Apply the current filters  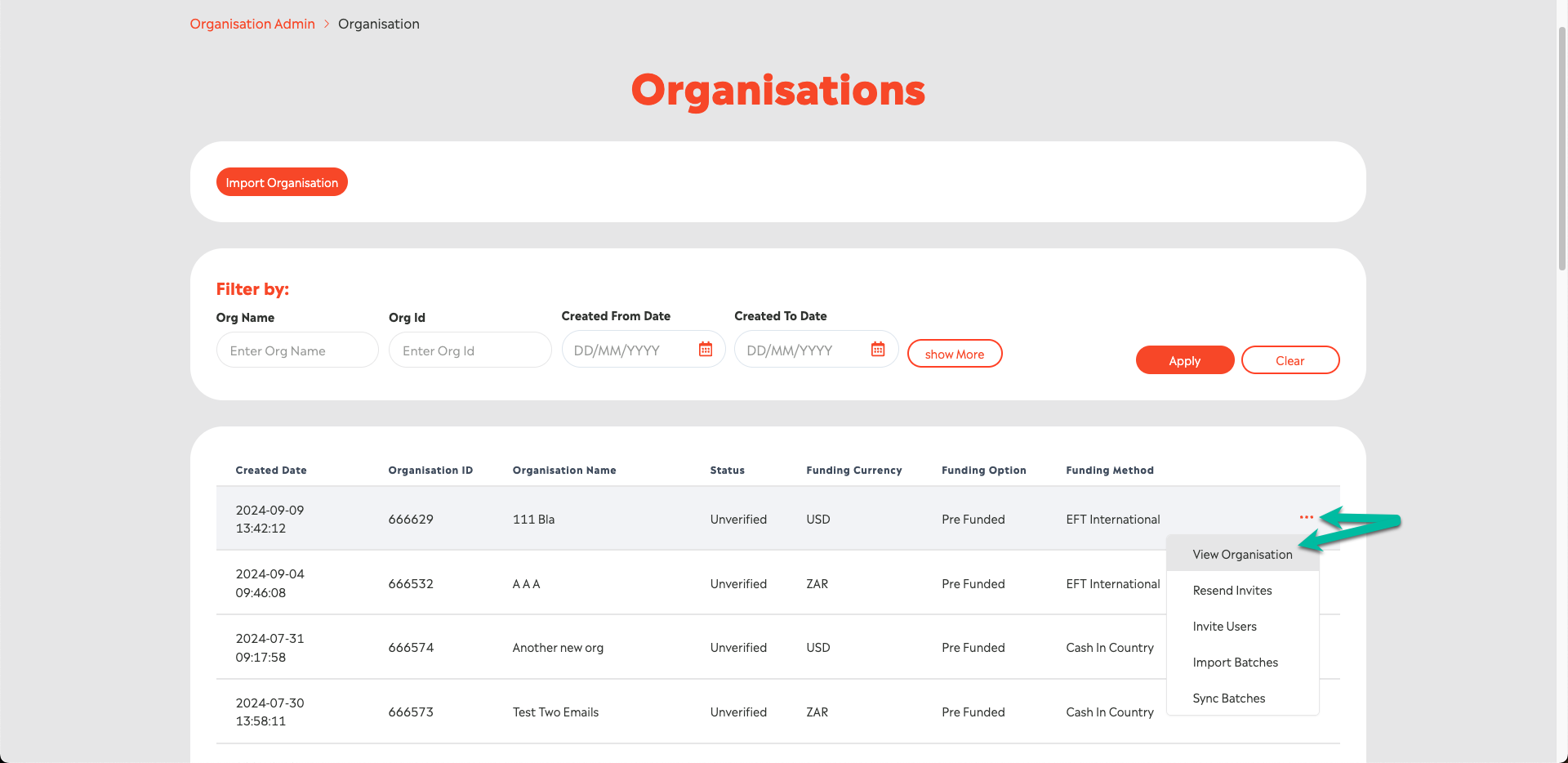pos(1184,359)
